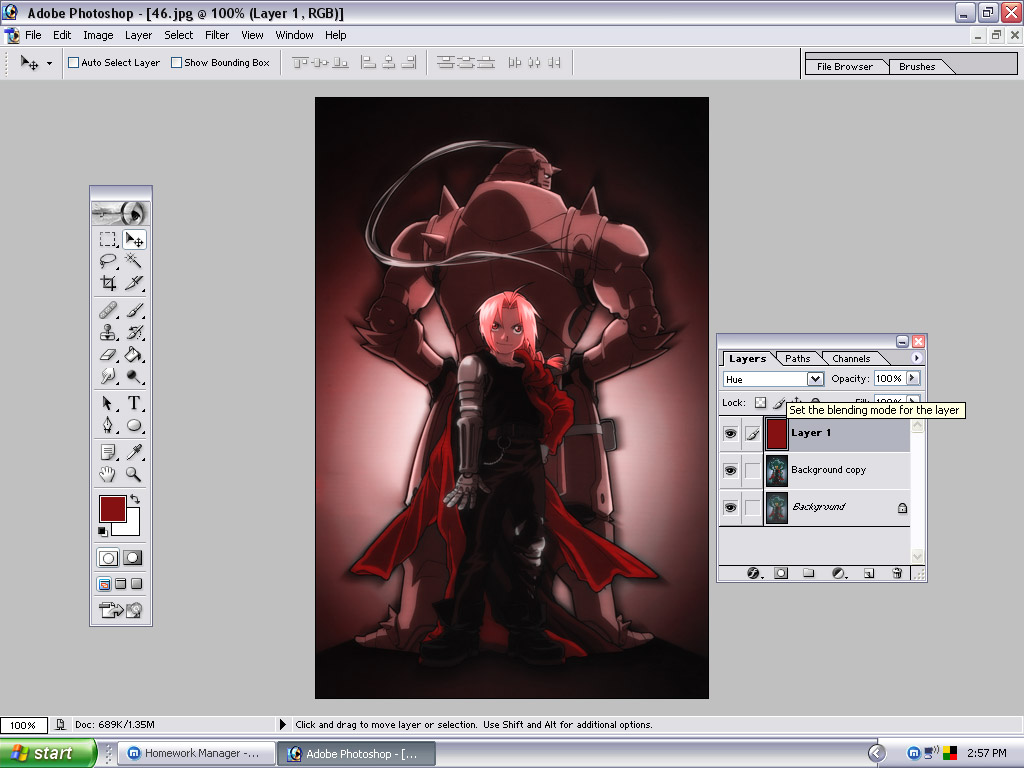Select the Zoom tool
This screenshot has width=1024, height=768.
[134, 474]
